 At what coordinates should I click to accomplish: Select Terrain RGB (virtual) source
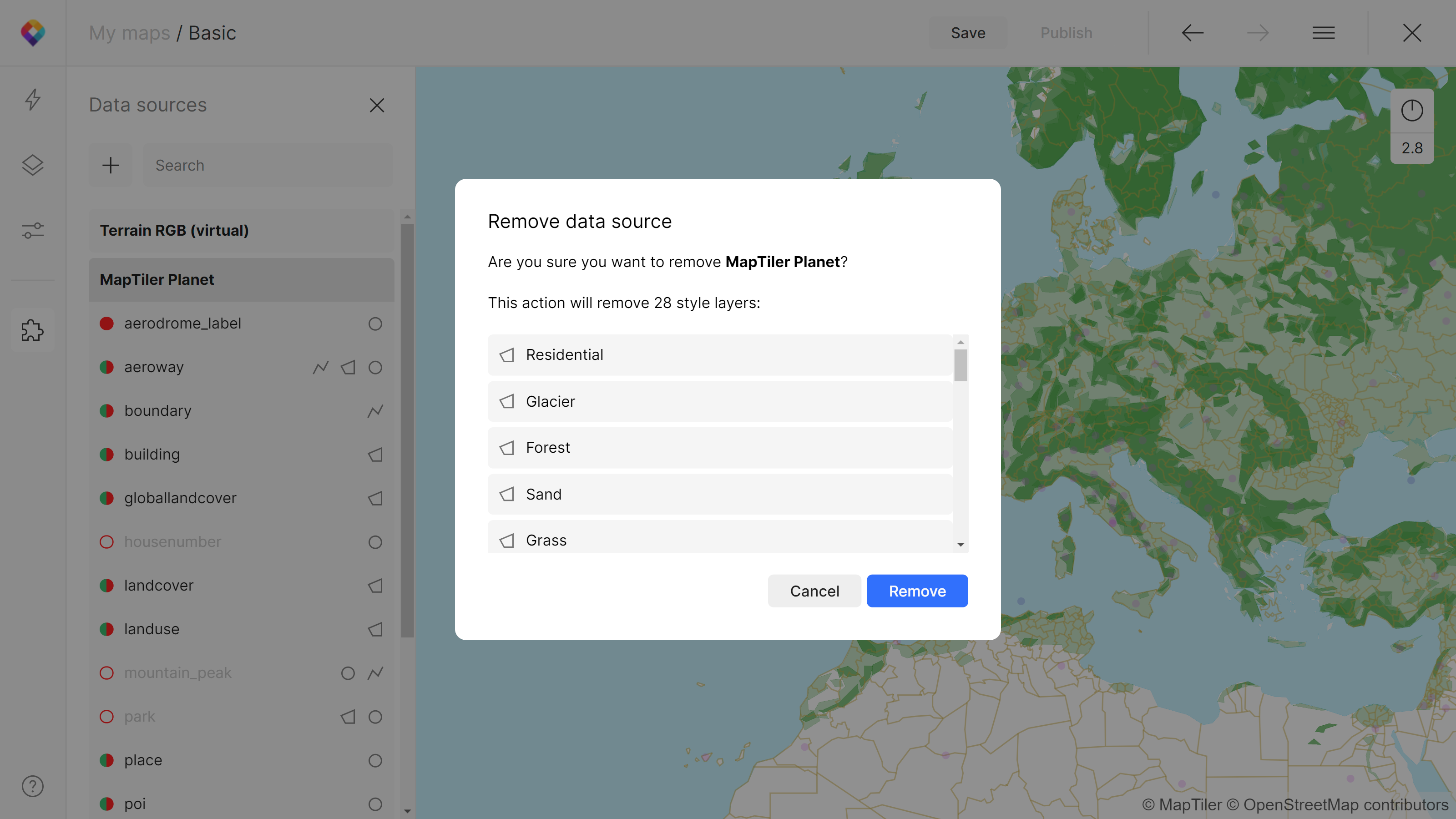click(x=241, y=231)
